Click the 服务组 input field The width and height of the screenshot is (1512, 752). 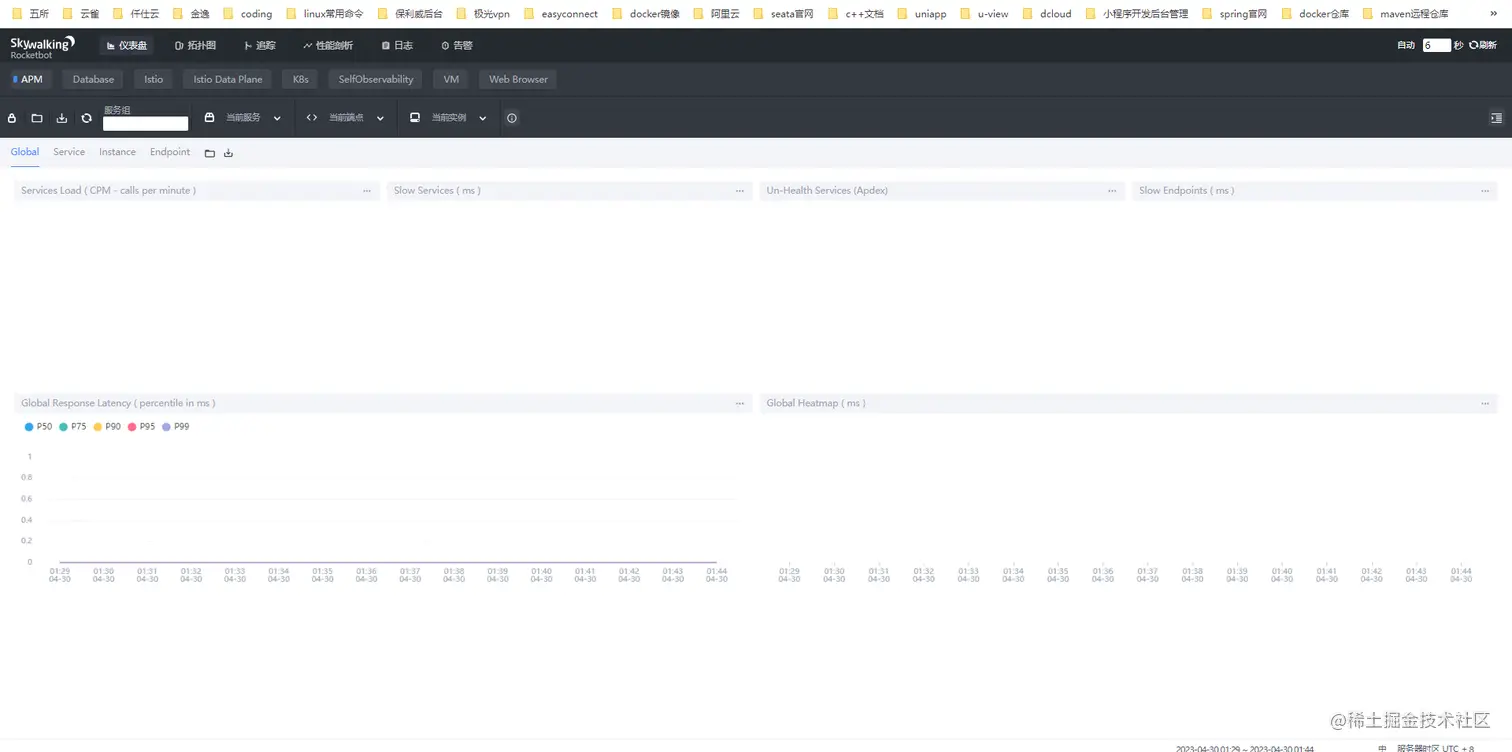[146, 124]
